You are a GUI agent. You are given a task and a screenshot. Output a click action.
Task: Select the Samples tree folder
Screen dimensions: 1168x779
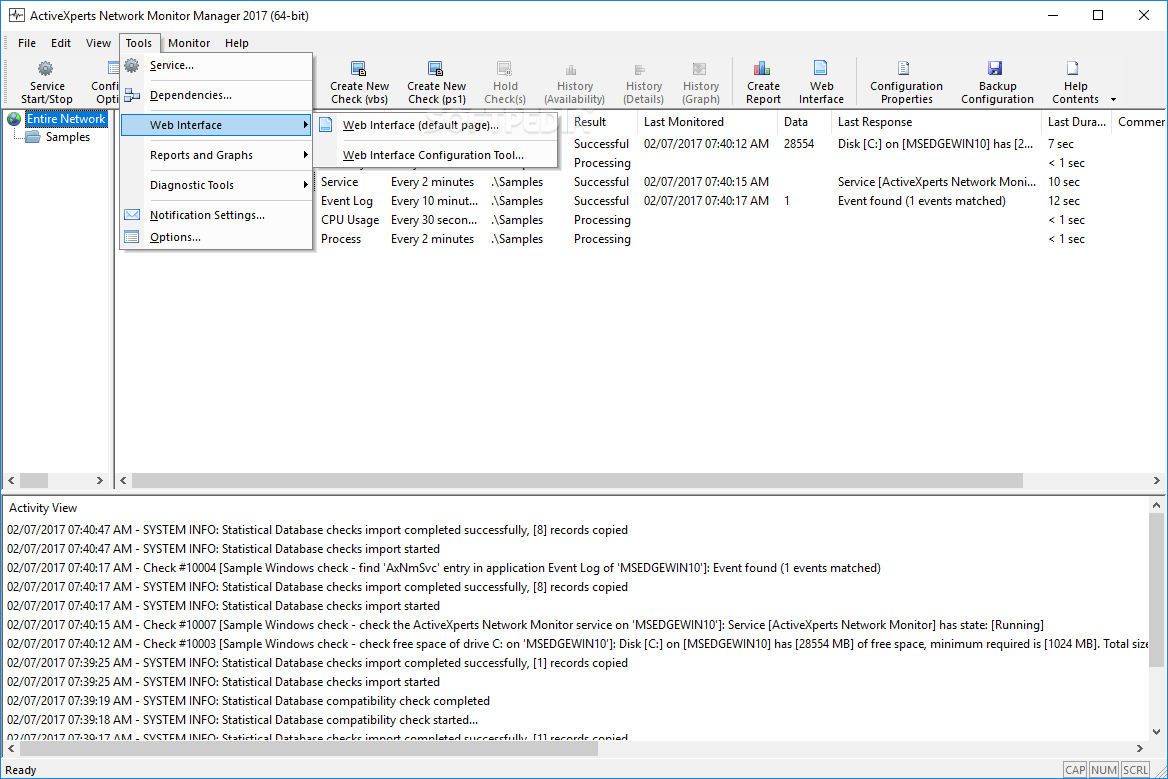68,137
